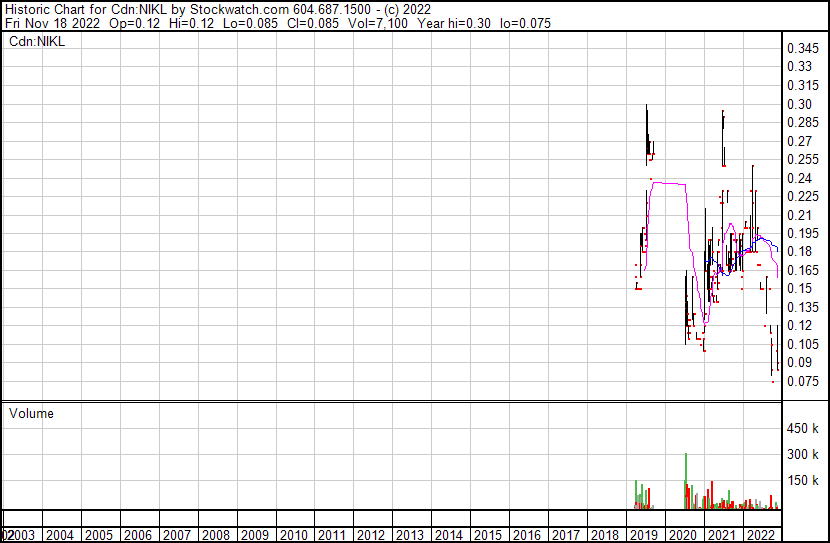Viewport: 830px width, 543px height.
Task: Click the Volume panel label
Action: pyautogui.click(x=31, y=413)
